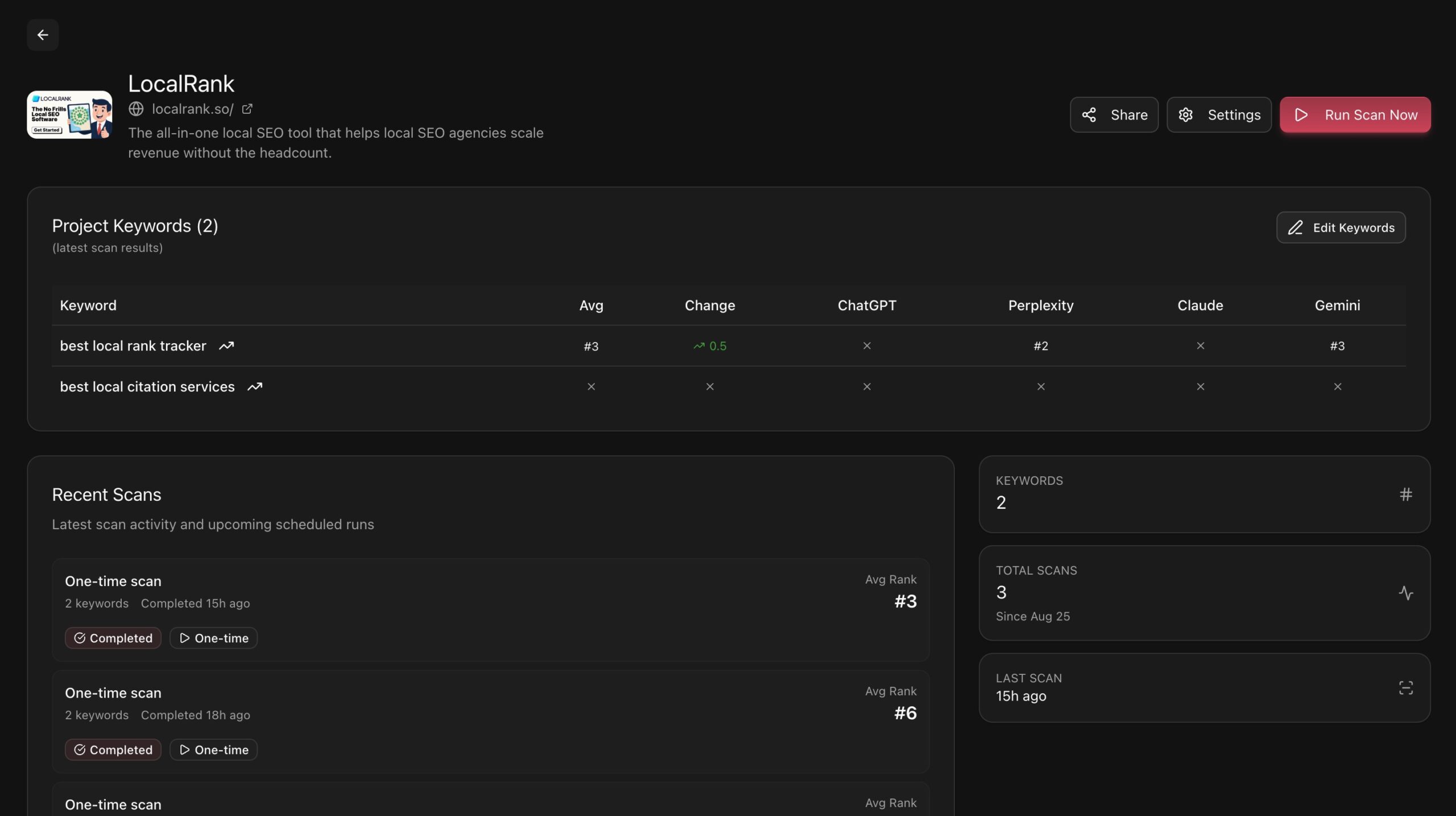Image resolution: width=1456 pixels, height=816 pixels.
Task: Click Completed badge on the first scan
Action: point(113,638)
